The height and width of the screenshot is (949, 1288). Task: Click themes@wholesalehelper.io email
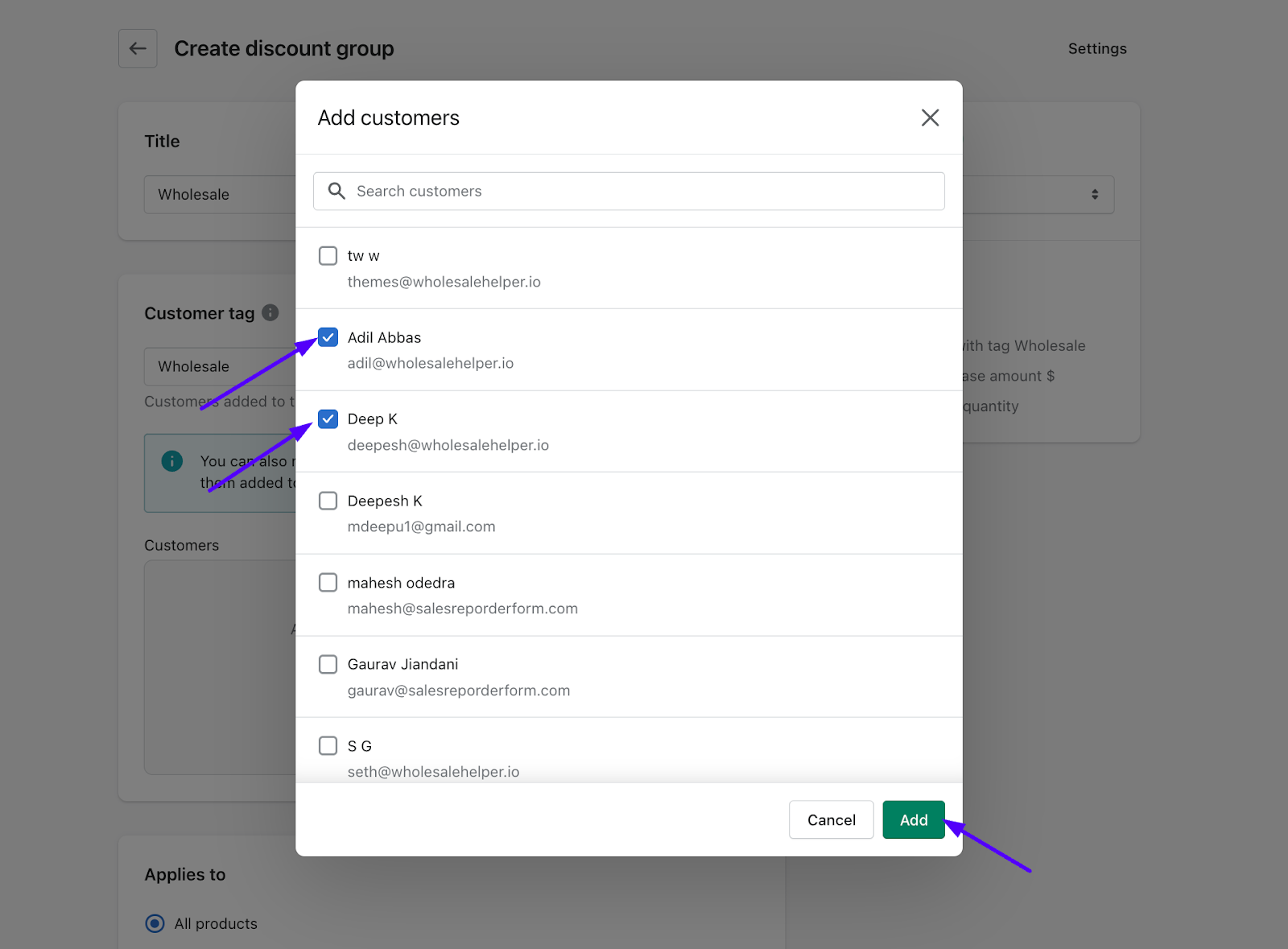point(444,282)
